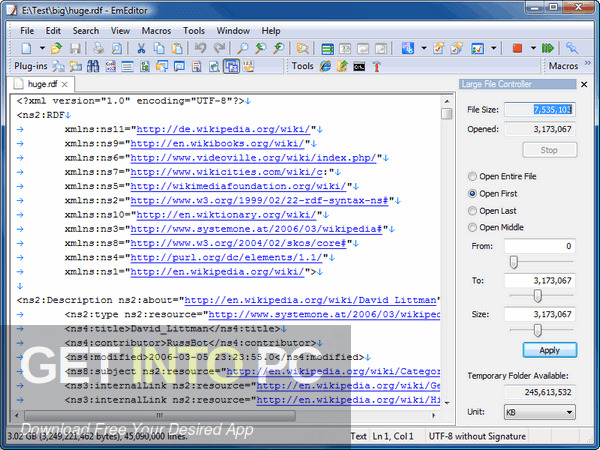Click the To value field
The height and width of the screenshot is (450, 600).
(x=540, y=280)
